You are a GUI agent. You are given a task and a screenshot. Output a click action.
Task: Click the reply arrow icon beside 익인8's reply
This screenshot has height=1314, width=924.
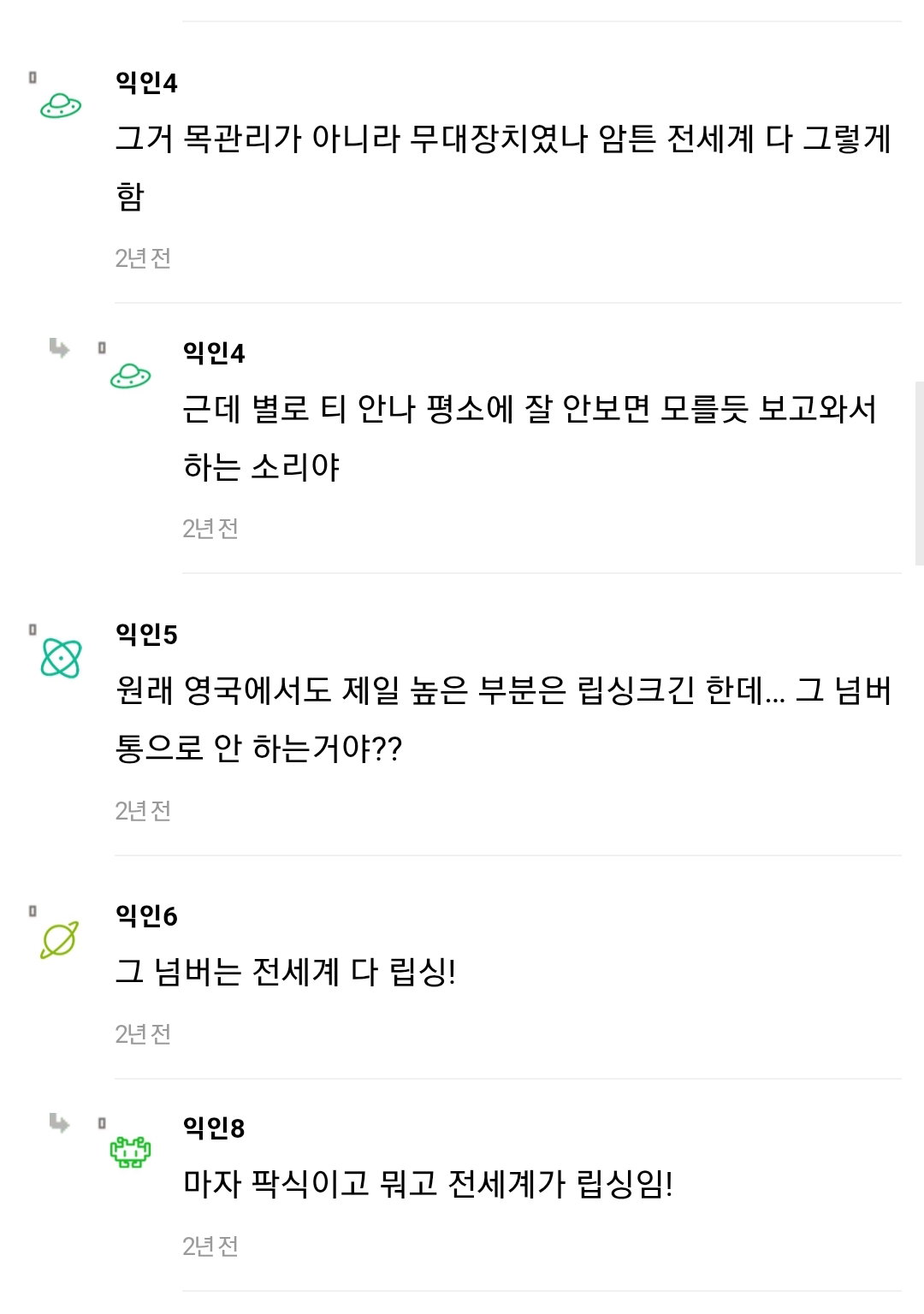point(59,1122)
